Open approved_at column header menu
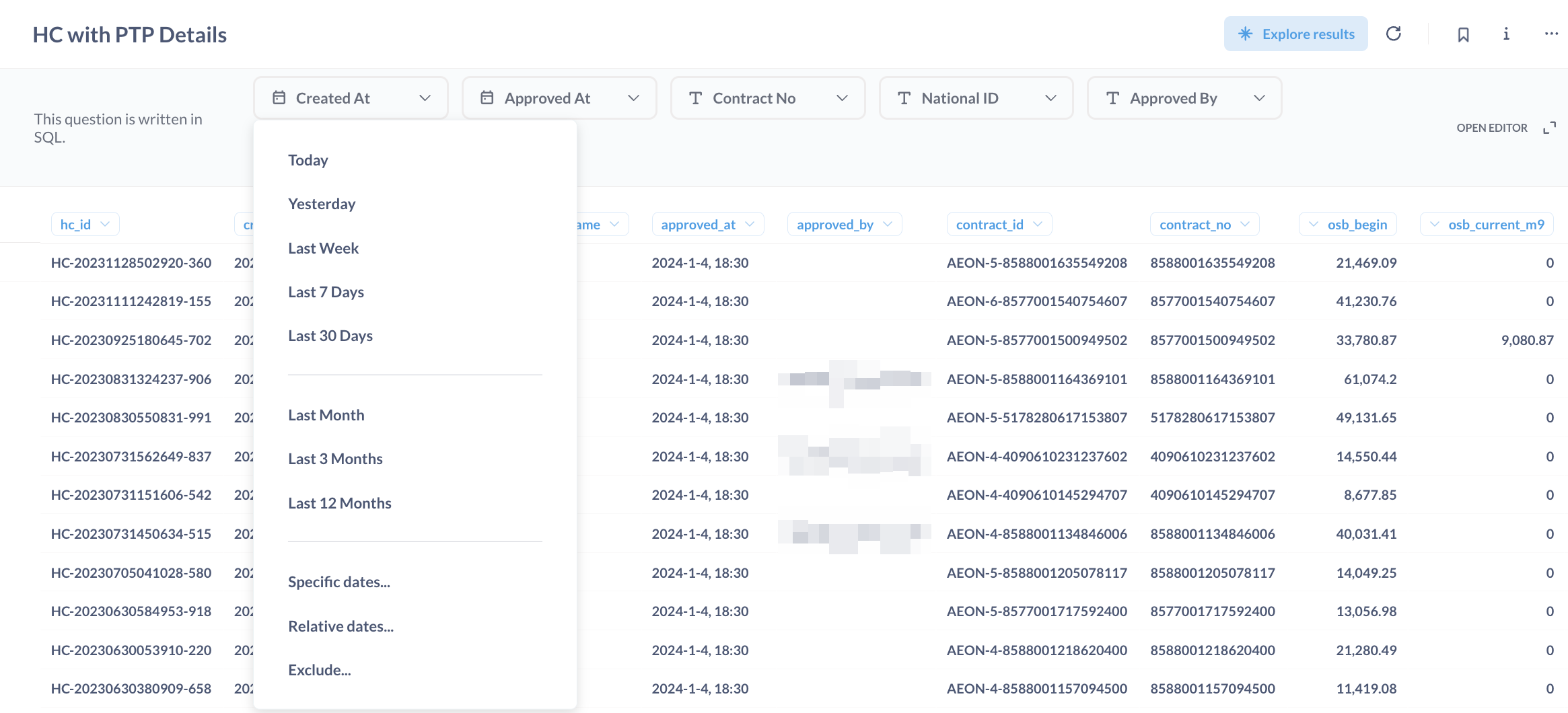1568x713 pixels. coord(708,225)
